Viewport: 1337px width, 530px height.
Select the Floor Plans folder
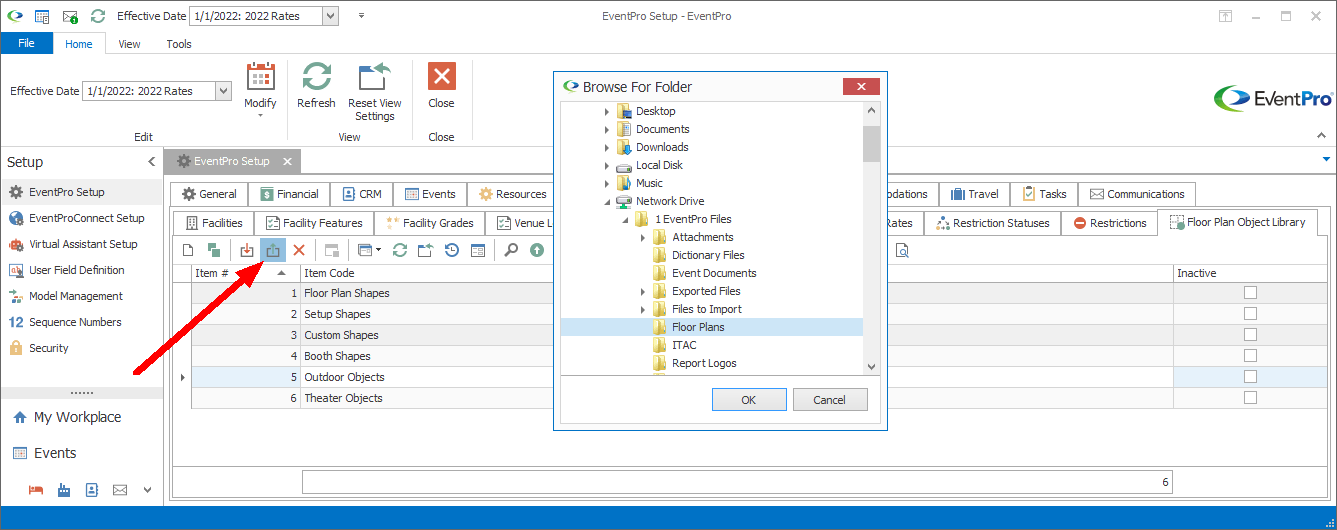click(x=698, y=327)
